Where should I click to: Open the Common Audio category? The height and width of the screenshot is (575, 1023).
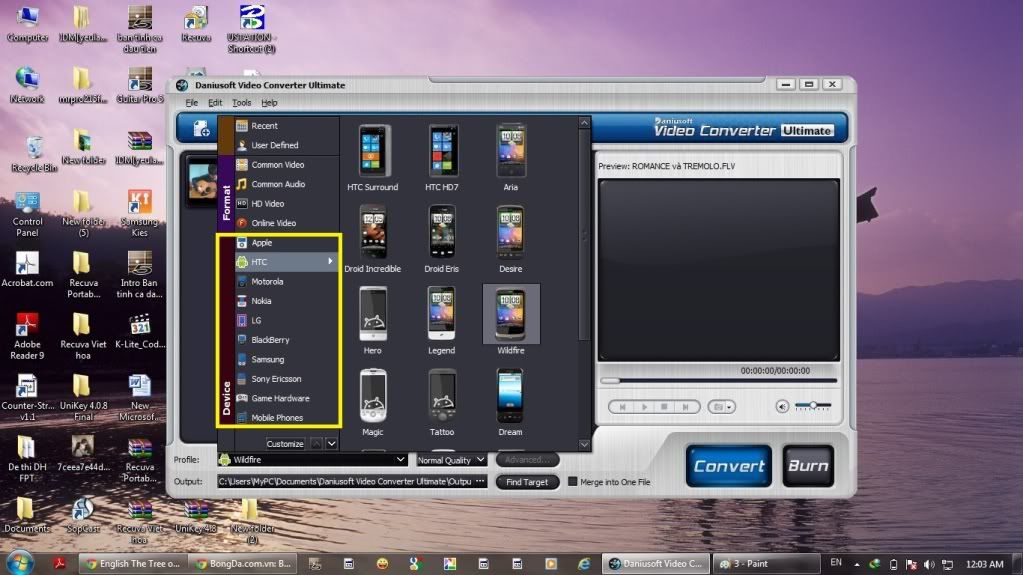pyautogui.click(x=287, y=184)
